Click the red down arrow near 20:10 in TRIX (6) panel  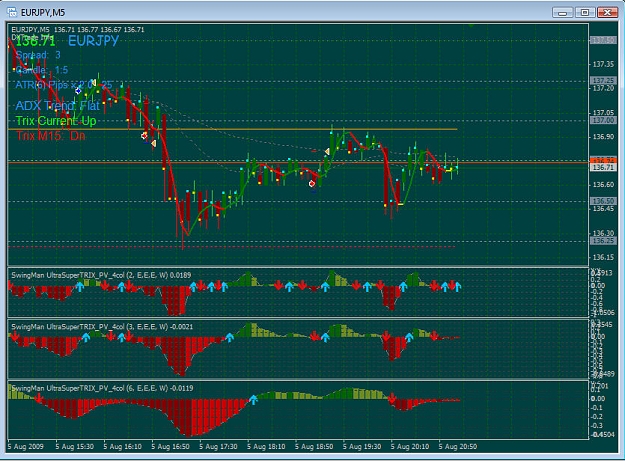pos(392,398)
